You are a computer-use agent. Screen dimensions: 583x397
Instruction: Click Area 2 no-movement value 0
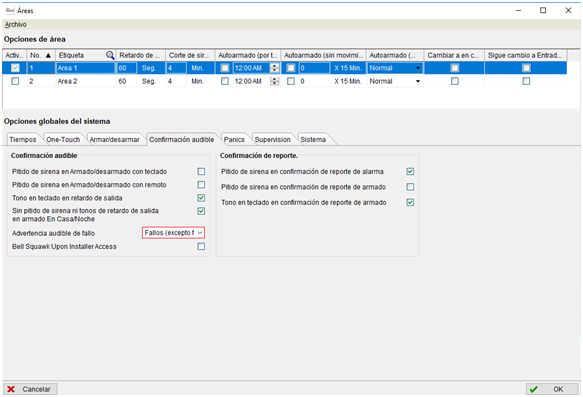pos(314,81)
